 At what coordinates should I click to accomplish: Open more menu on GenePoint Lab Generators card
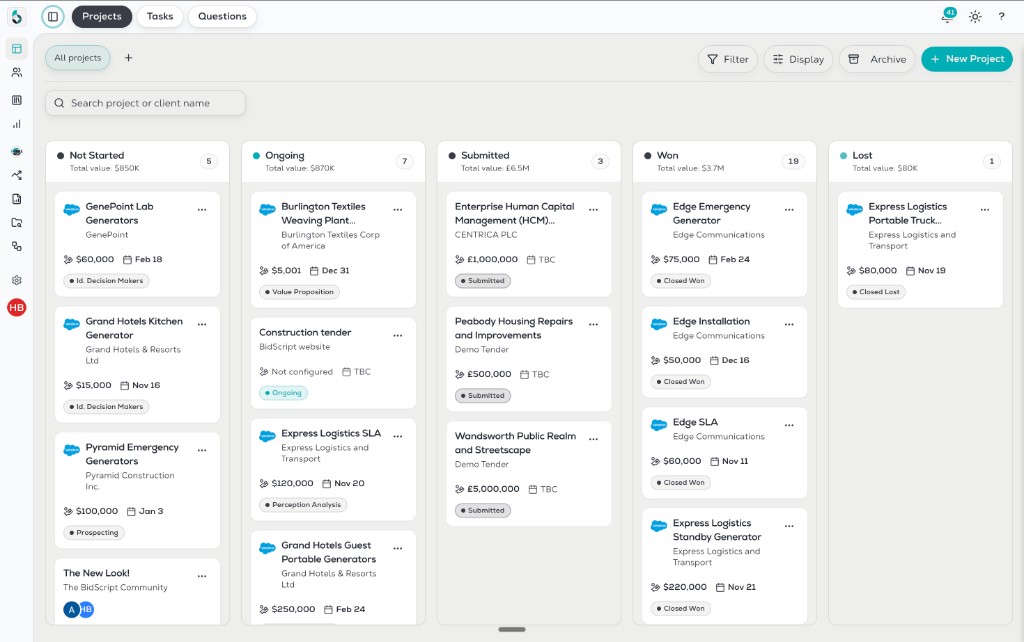click(202, 210)
